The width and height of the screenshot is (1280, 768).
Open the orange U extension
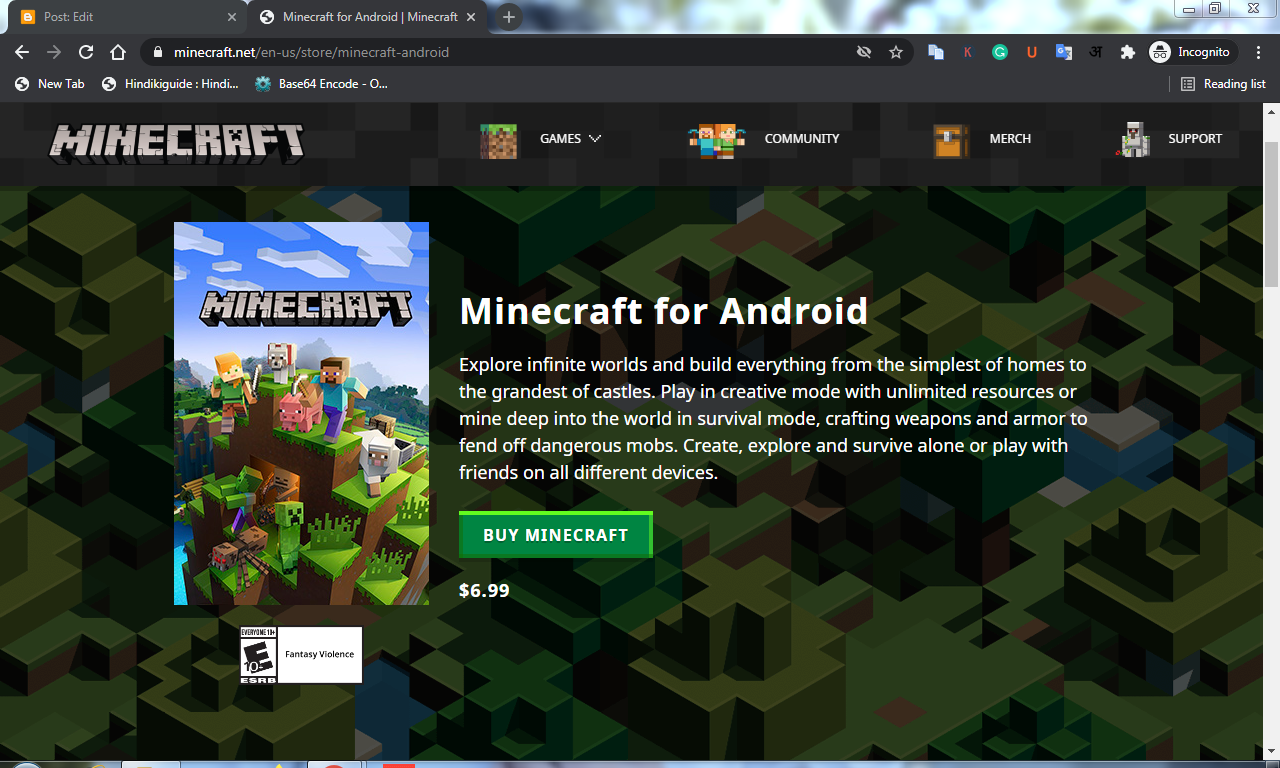pyautogui.click(x=1031, y=52)
